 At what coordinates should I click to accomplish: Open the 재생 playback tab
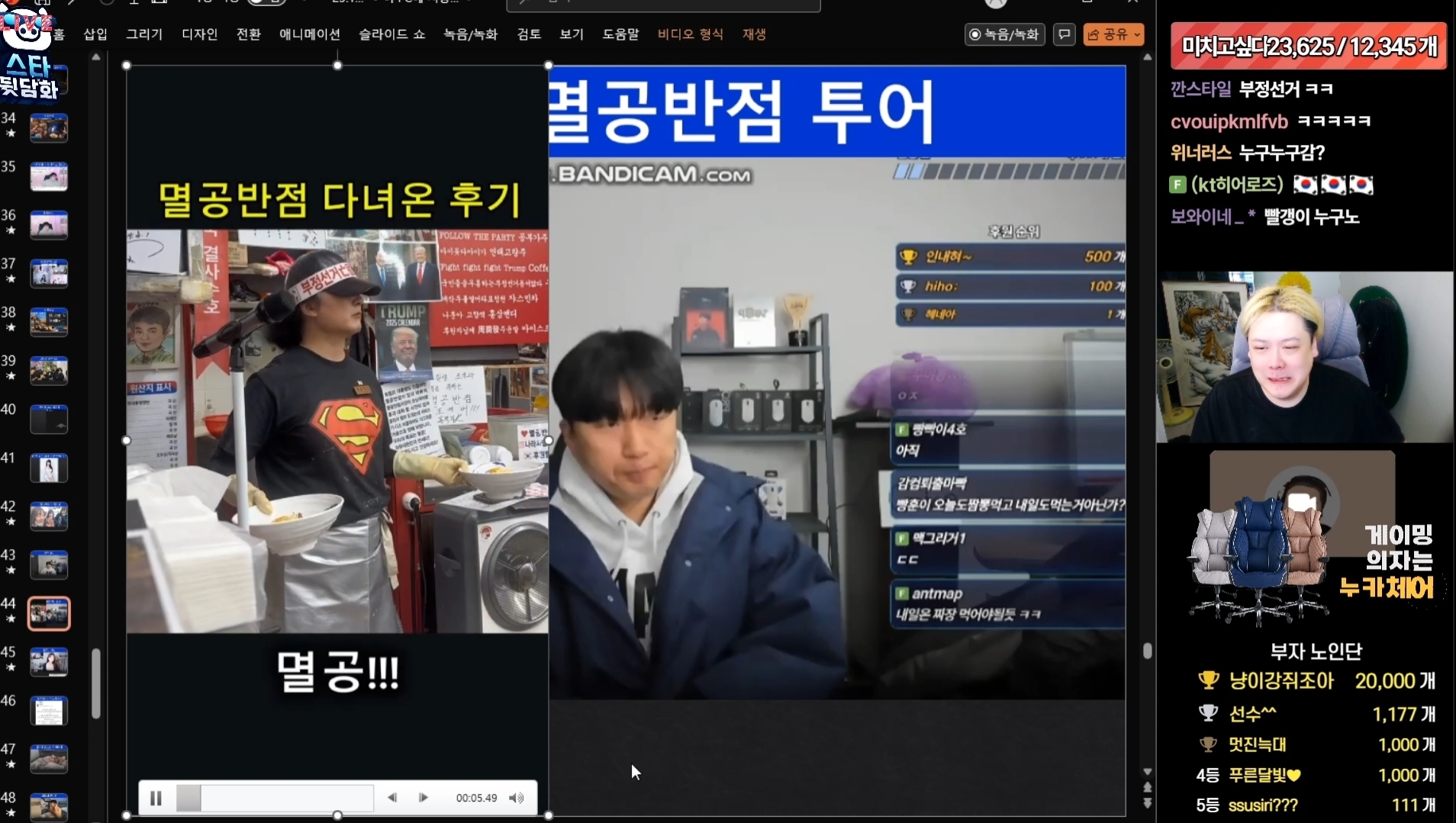click(x=754, y=34)
